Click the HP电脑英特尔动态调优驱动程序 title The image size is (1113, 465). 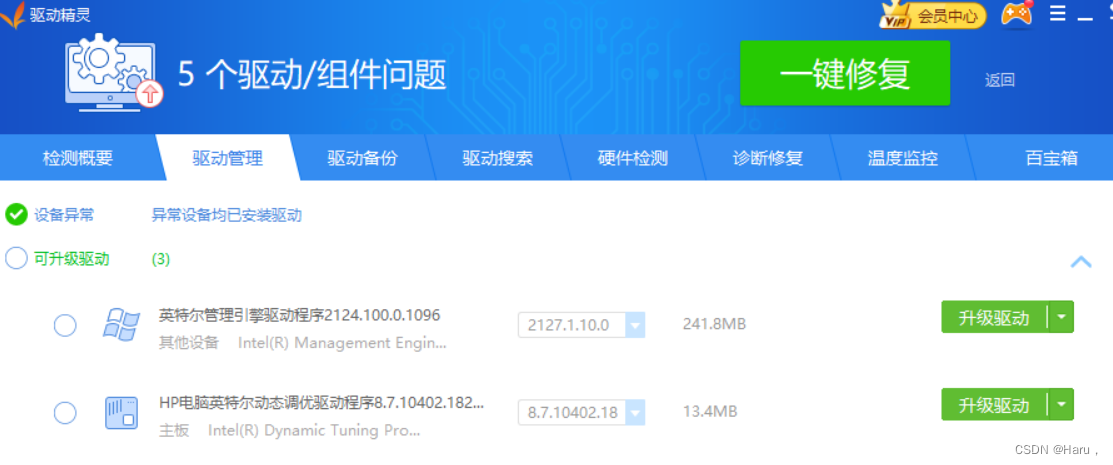point(322,403)
